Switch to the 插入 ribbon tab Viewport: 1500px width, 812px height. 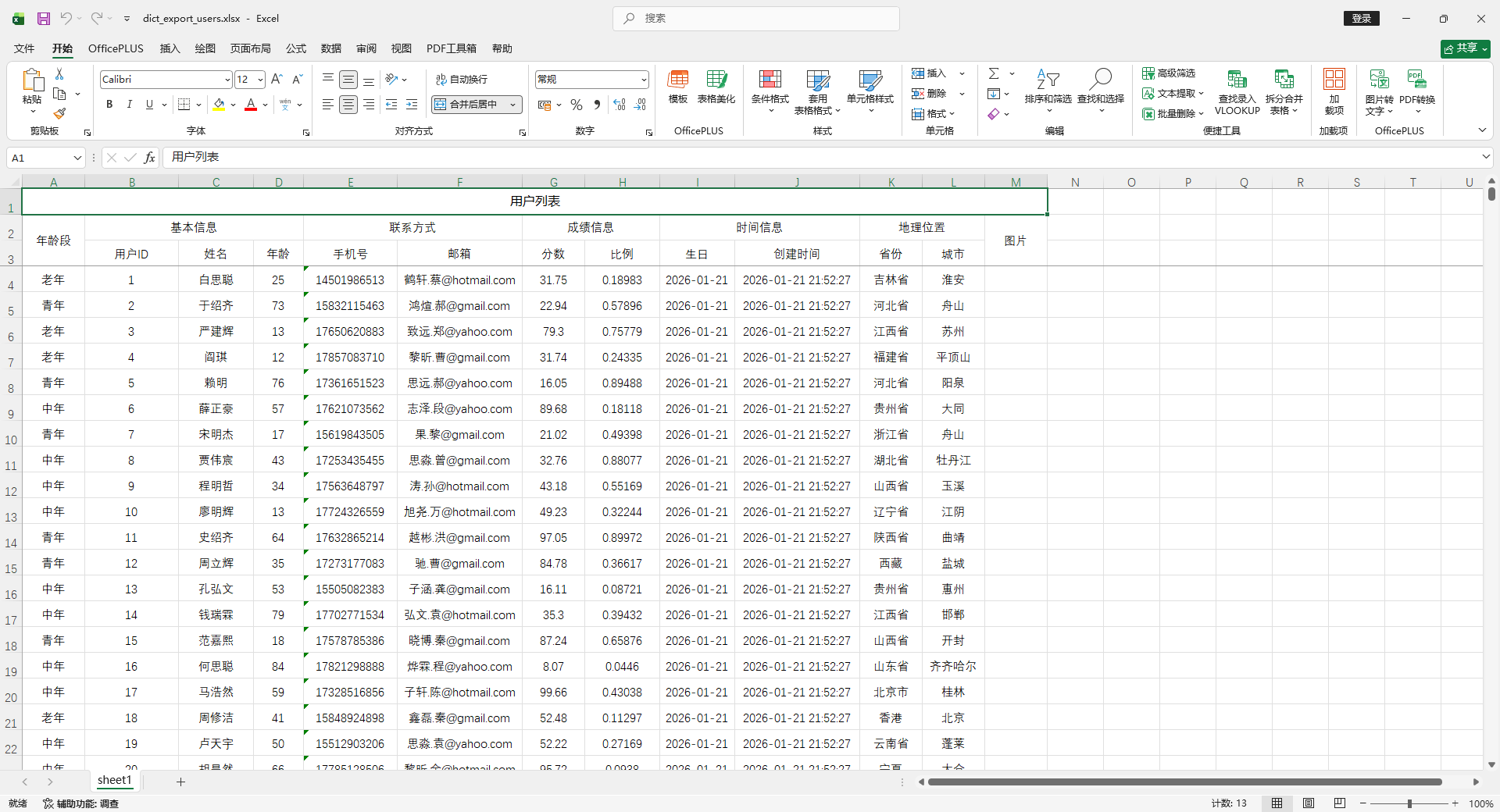pyautogui.click(x=170, y=48)
